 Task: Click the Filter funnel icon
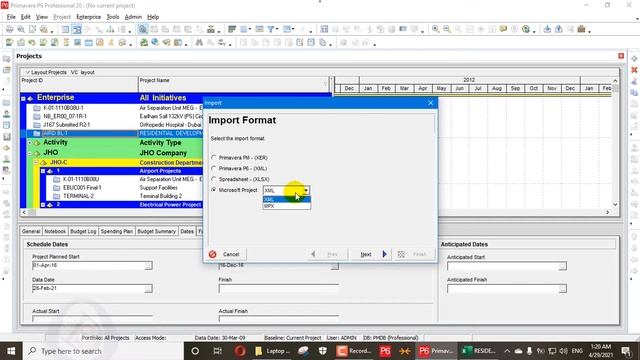(x=271, y=29)
